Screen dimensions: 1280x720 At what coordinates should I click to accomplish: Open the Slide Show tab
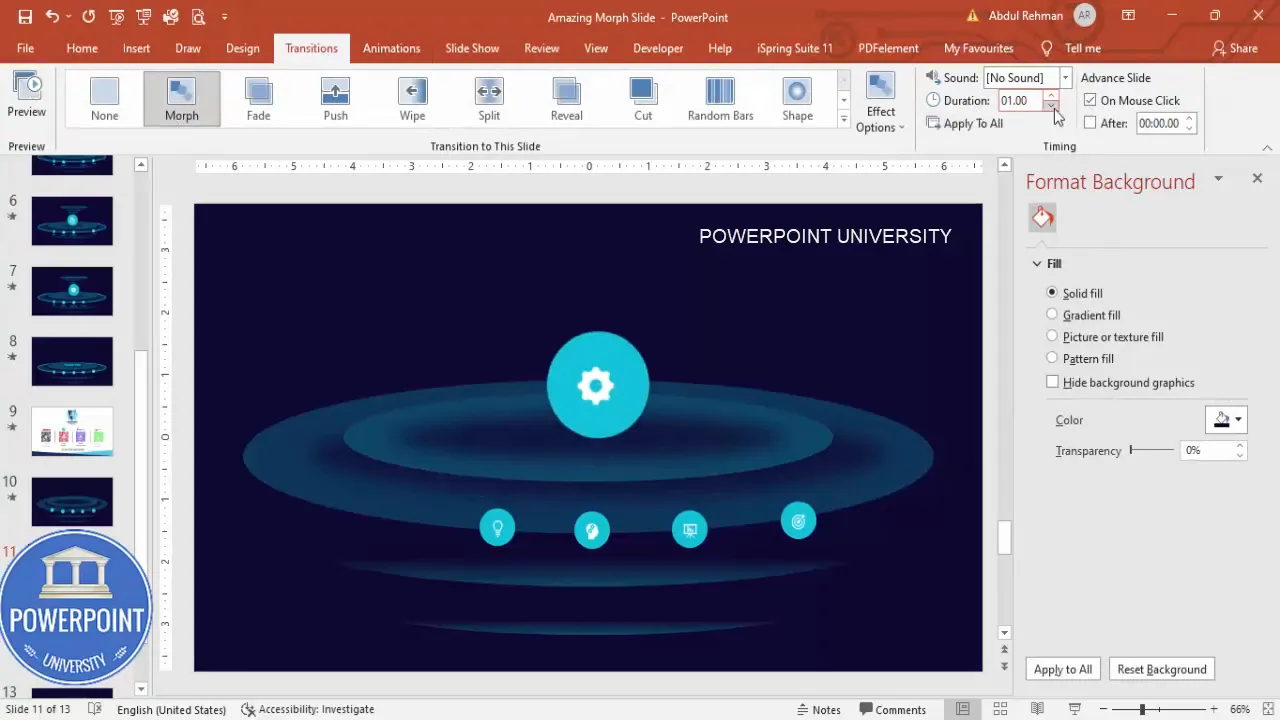tap(472, 48)
